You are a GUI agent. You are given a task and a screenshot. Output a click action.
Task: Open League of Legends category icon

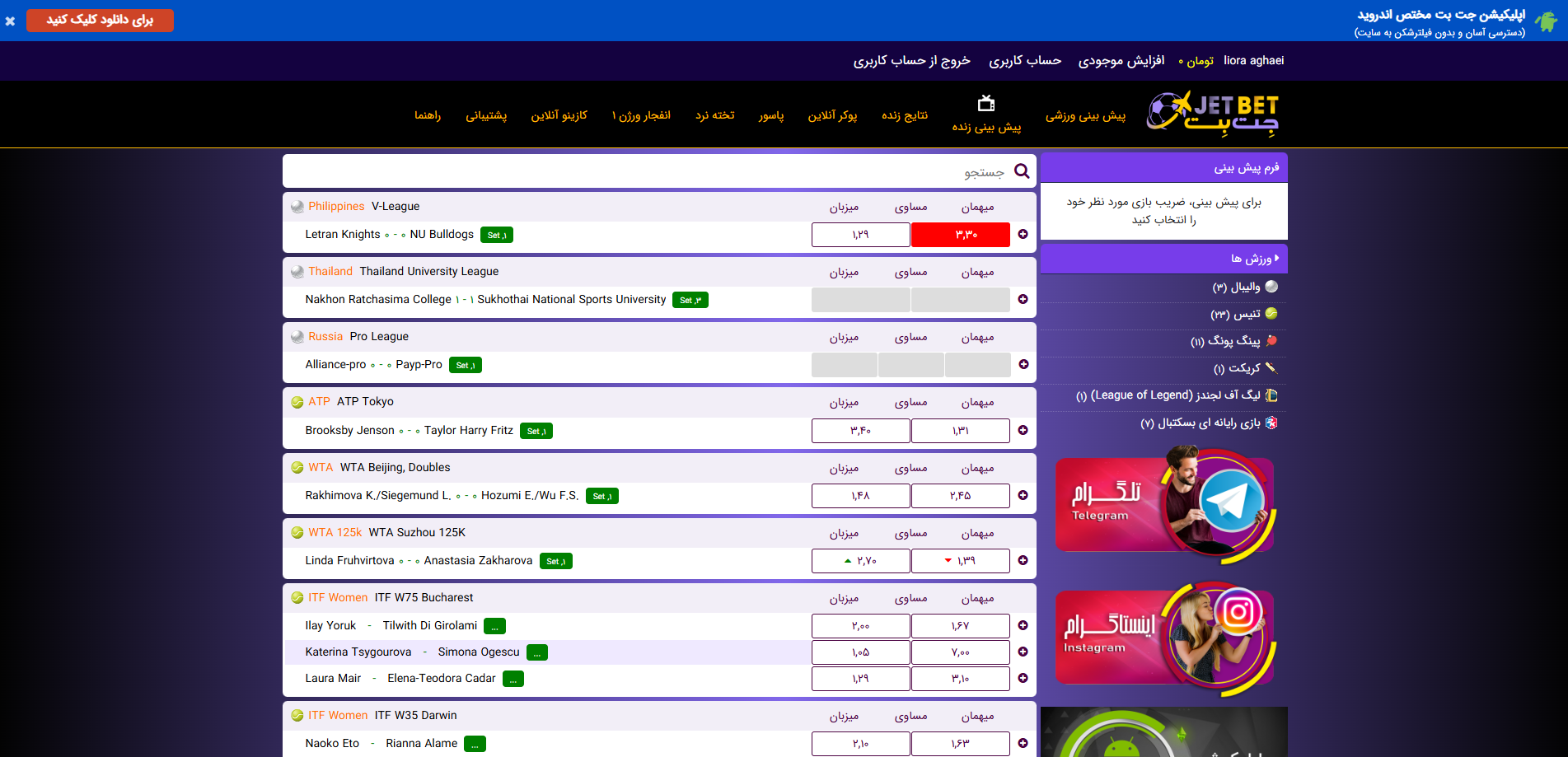click(x=1271, y=395)
